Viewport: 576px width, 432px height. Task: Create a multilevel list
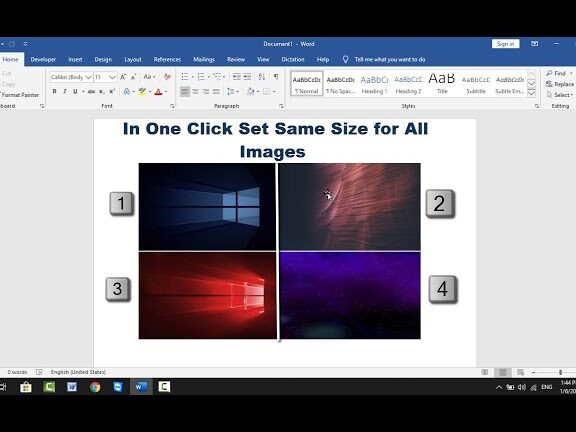pyautogui.click(x=217, y=77)
